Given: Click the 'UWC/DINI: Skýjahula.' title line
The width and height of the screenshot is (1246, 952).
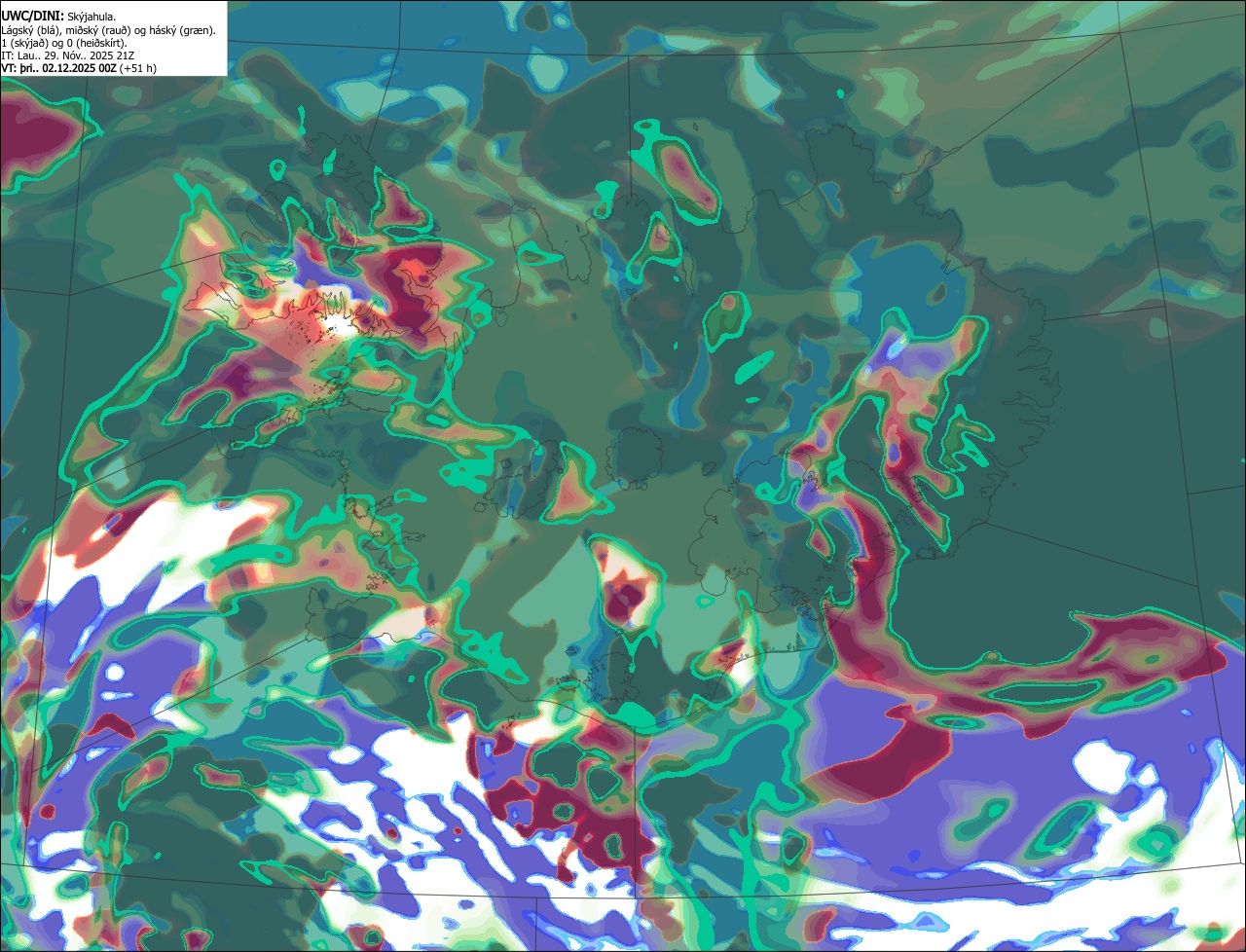Looking at the screenshot, I should (59, 16).
